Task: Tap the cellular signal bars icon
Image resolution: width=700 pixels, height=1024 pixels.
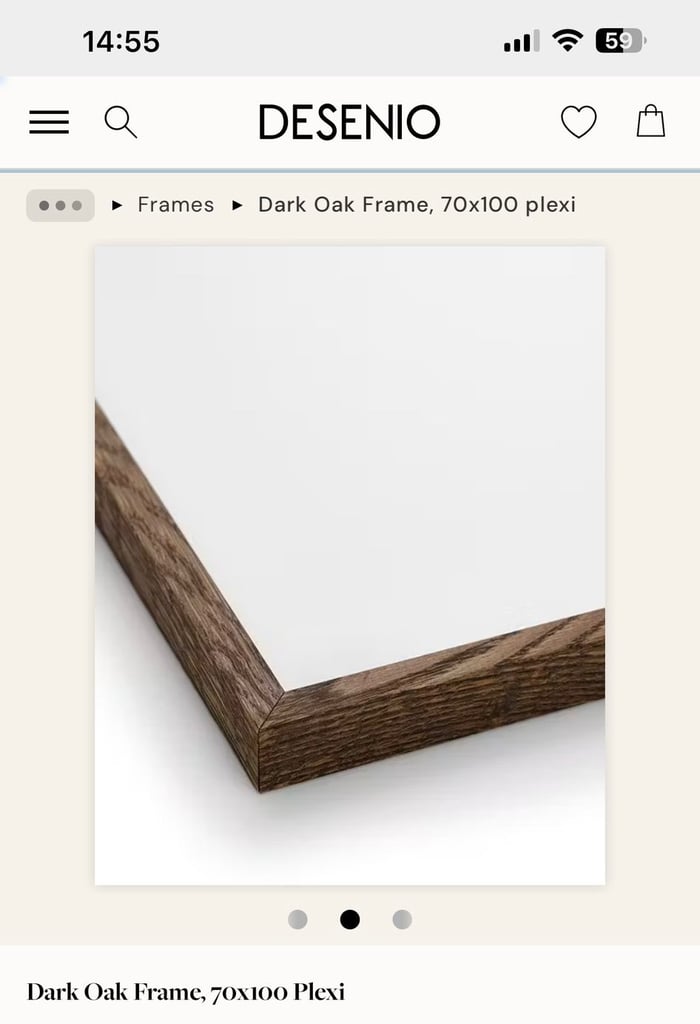Action: point(521,41)
